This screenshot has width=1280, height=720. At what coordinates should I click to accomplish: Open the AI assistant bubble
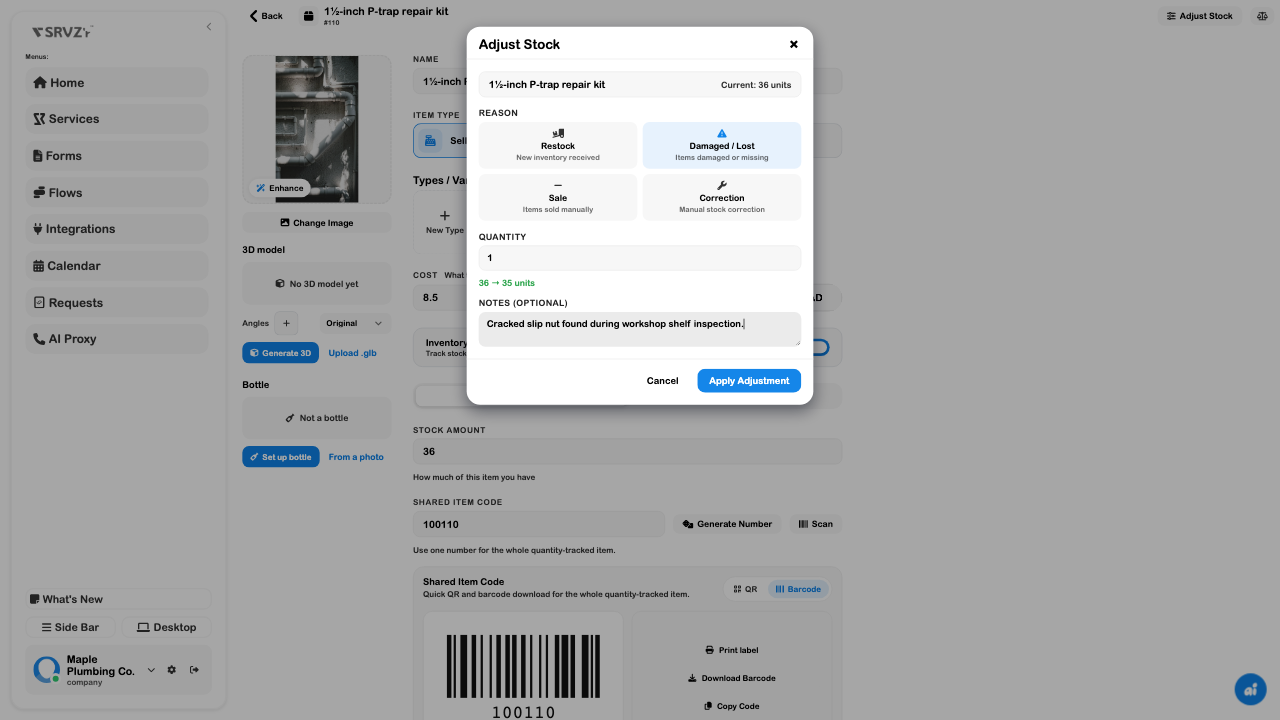(x=1250, y=690)
